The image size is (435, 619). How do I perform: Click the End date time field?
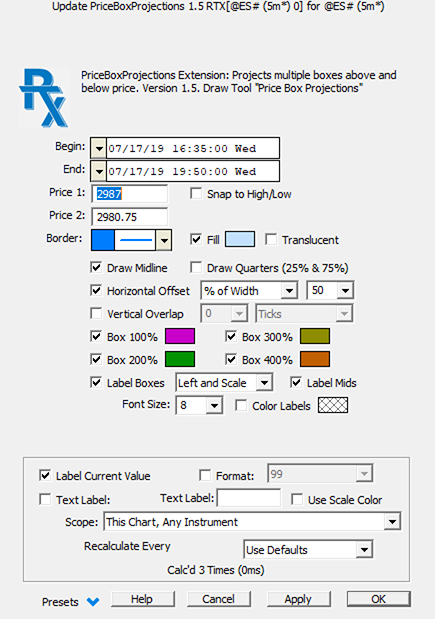[193, 171]
